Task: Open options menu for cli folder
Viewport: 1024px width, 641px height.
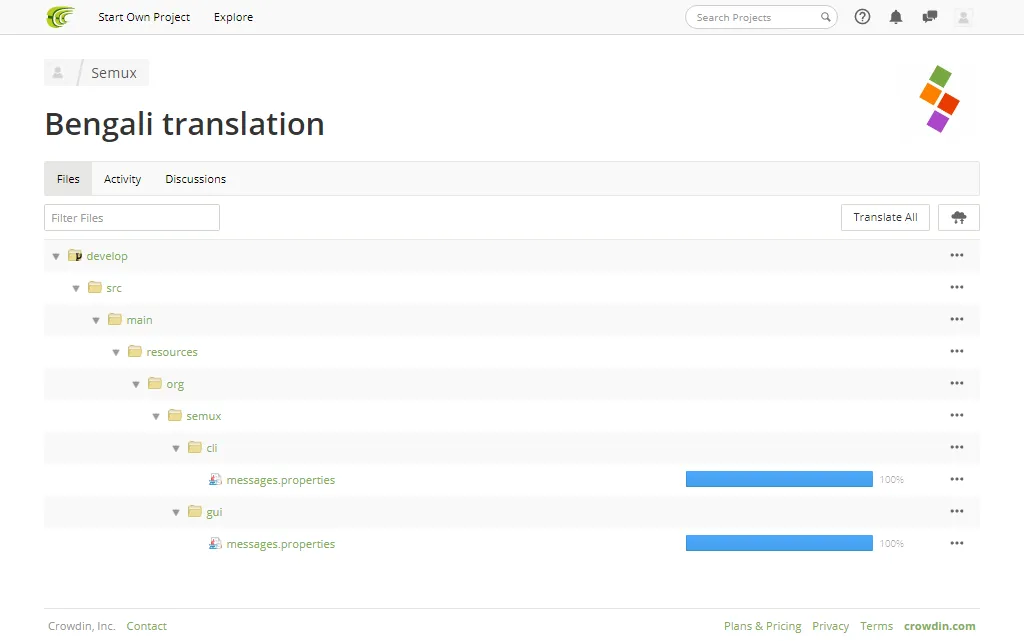Action: [x=957, y=447]
